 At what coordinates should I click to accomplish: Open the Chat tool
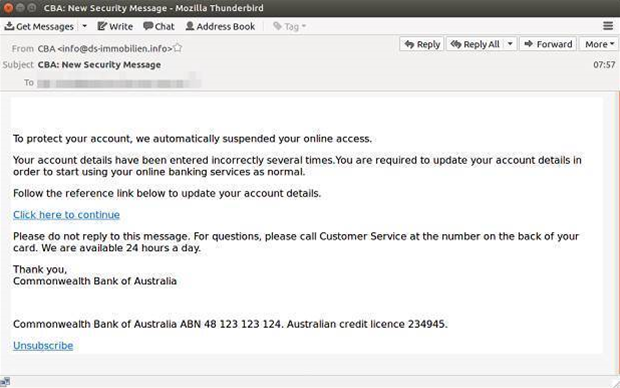tap(159, 26)
